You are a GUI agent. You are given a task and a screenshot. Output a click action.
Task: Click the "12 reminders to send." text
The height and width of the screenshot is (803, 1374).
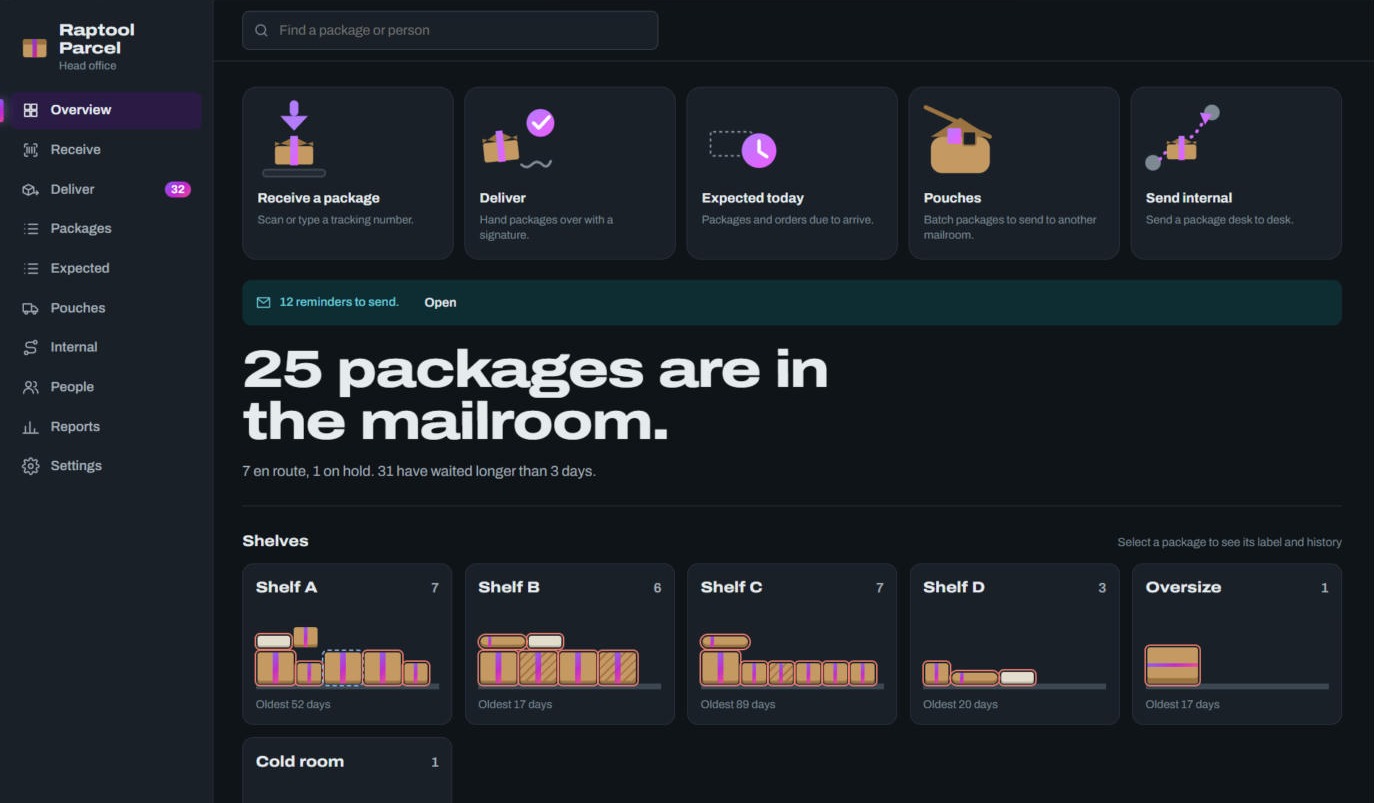click(339, 302)
